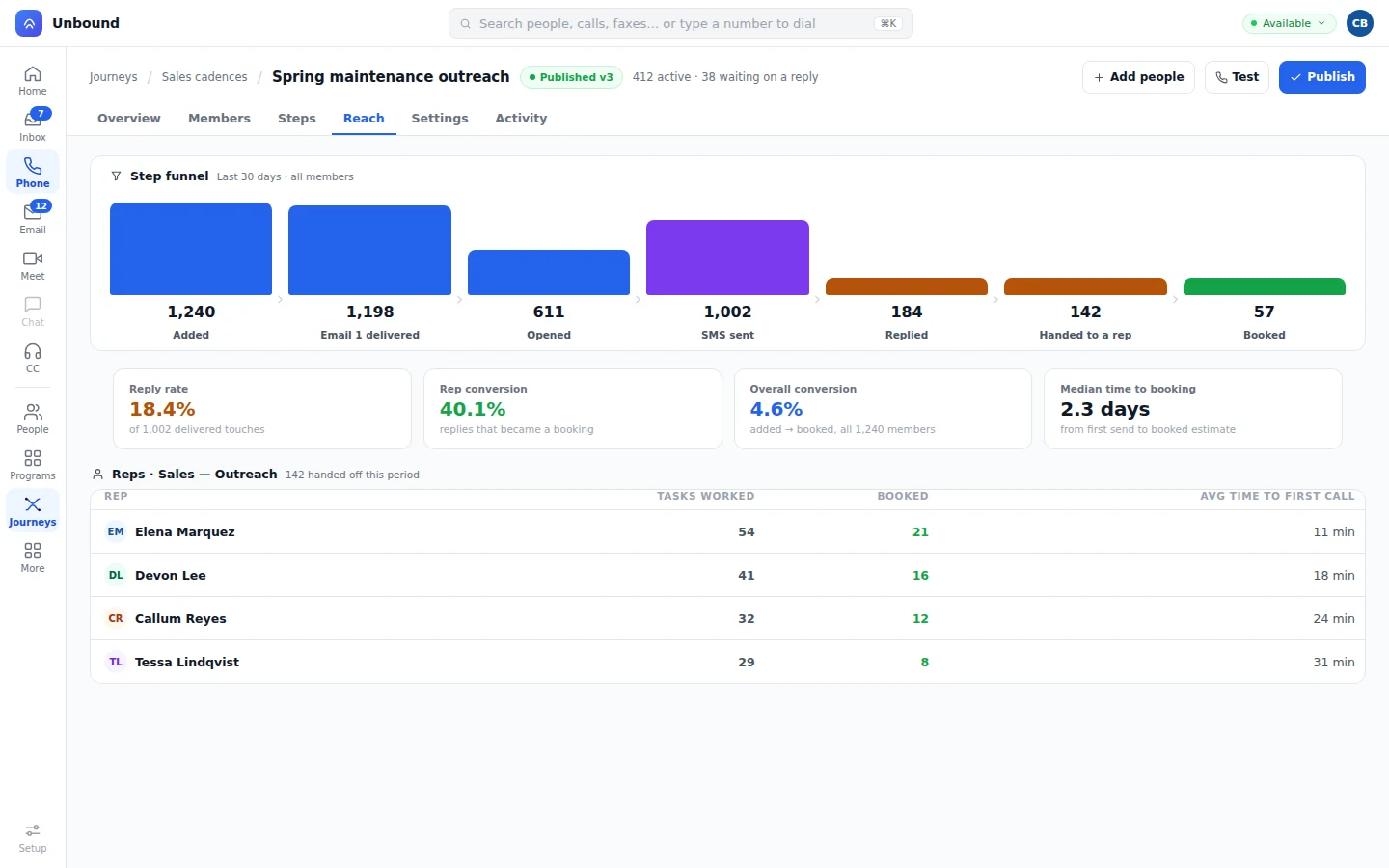Click the Add people button

click(1138, 77)
